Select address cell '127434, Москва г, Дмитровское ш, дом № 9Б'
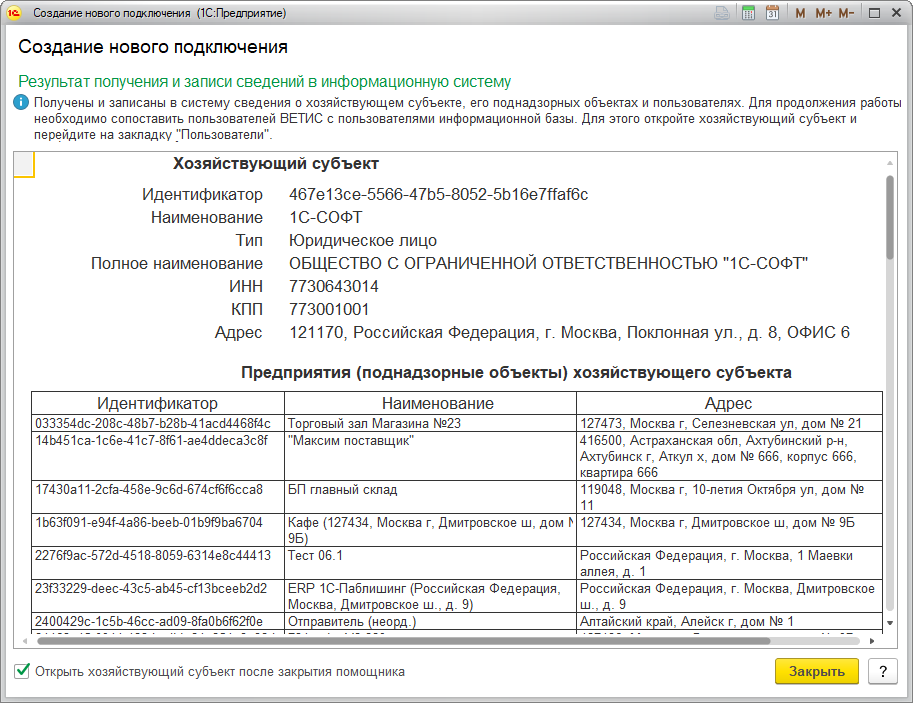Screen dimensions: 913x703 [x=730, y=530]
